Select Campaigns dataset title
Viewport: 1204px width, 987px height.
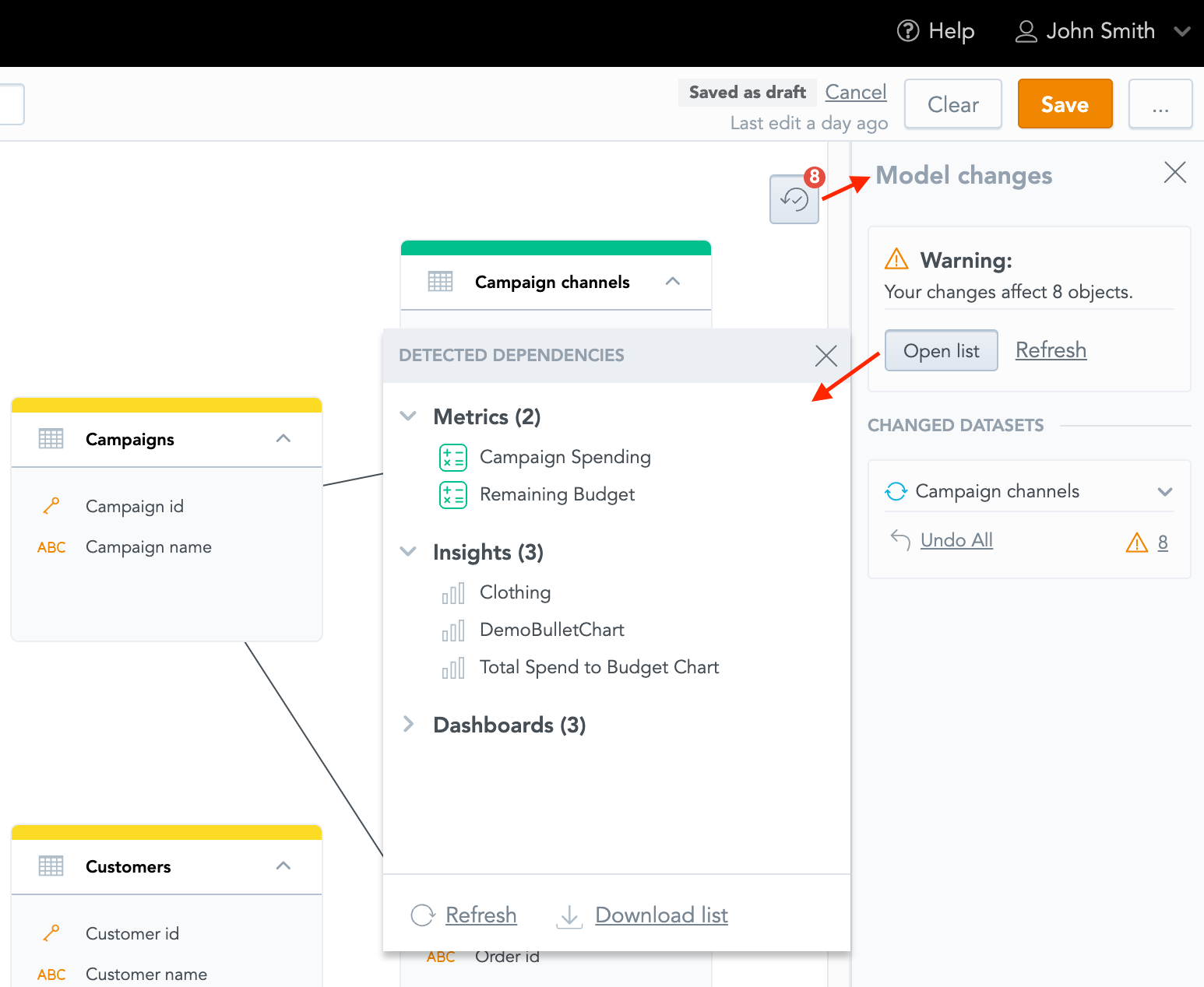[x=130, y=439]
